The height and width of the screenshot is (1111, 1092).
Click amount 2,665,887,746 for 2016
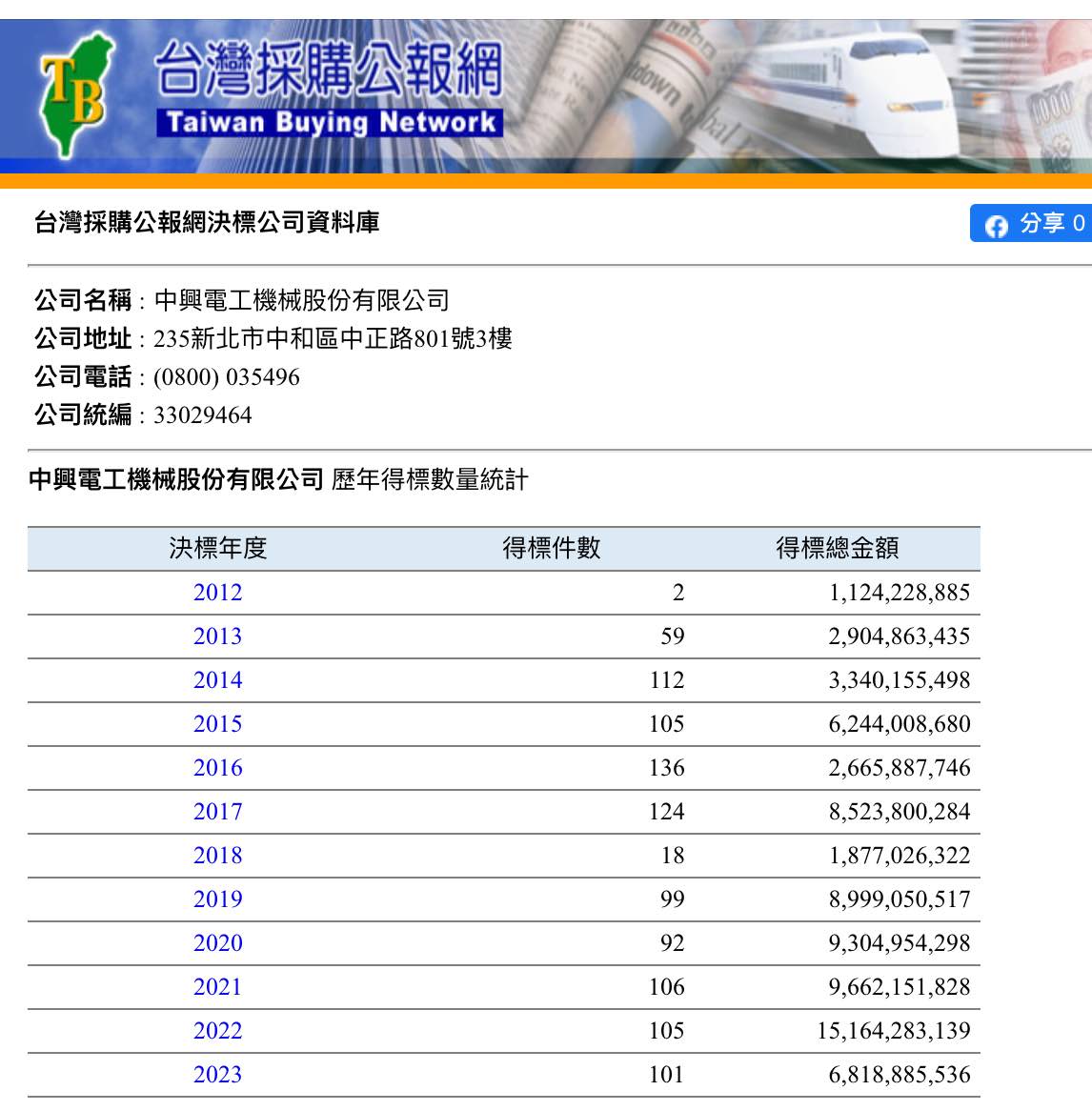(900, 768)
